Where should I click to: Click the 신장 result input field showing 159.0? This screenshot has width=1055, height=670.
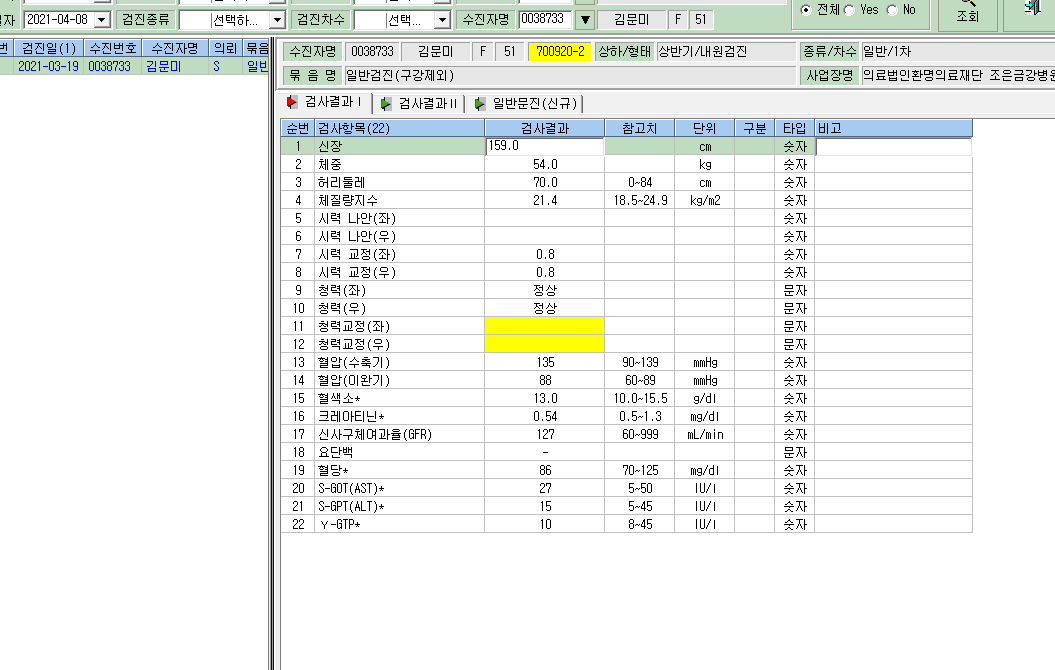(x=544, y=146)
